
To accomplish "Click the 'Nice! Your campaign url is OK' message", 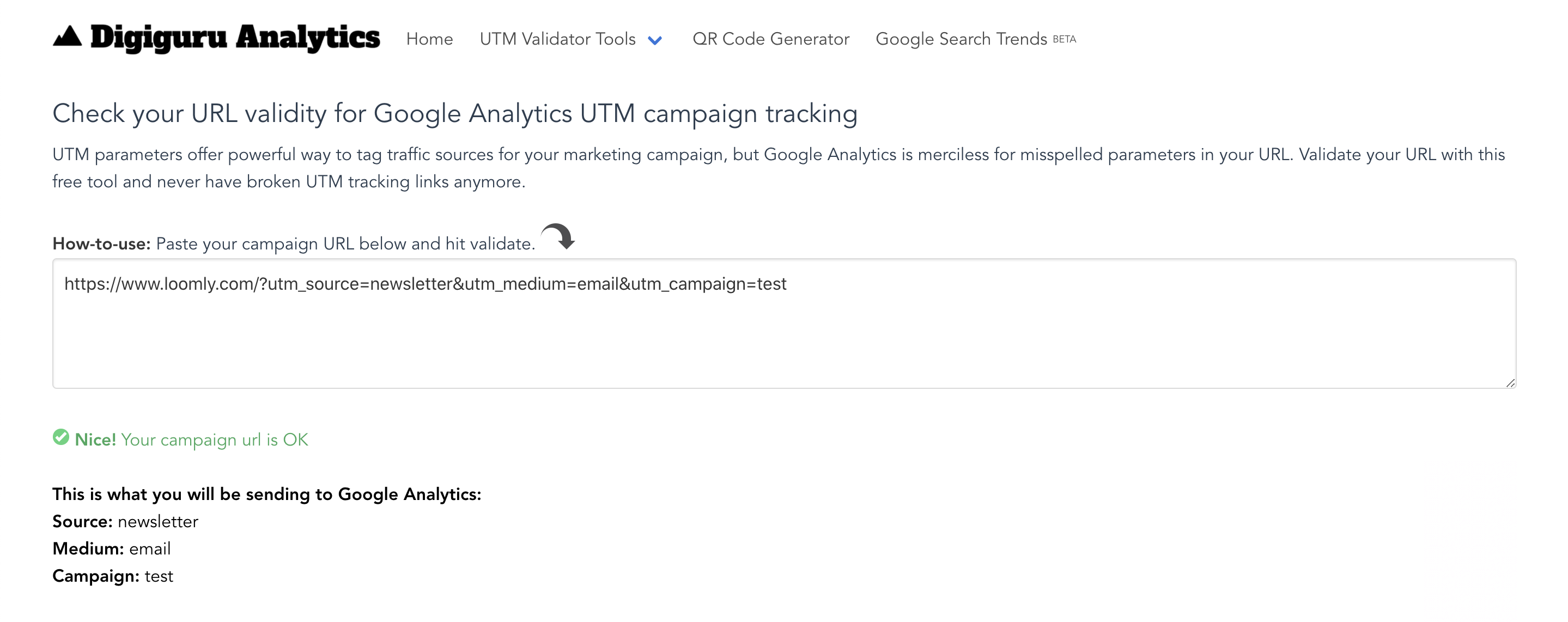I will pyautogui.click(x=191, y=440).
